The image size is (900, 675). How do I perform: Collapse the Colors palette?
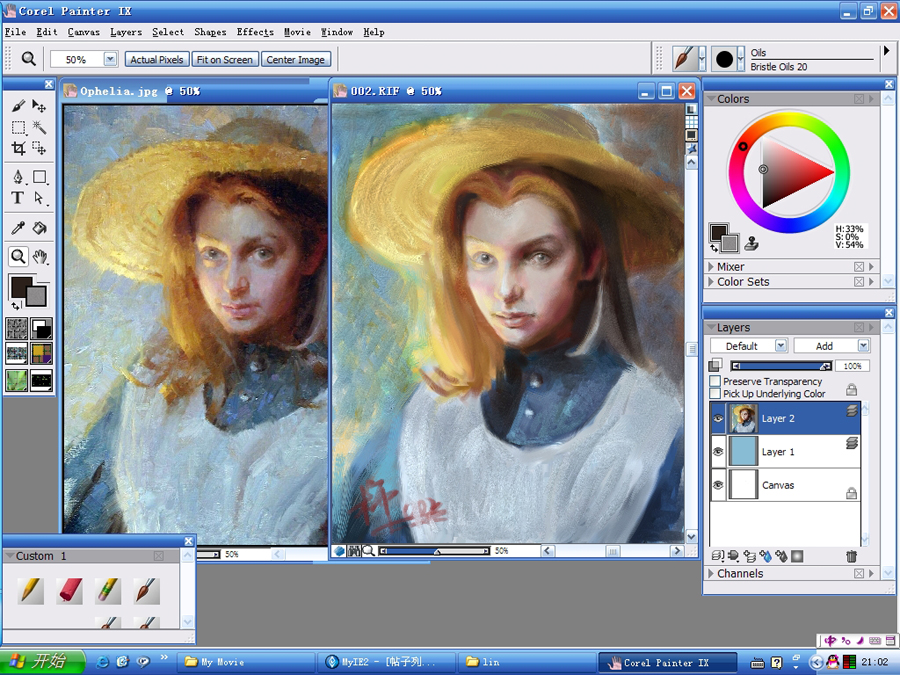click(x=711, y=99)
